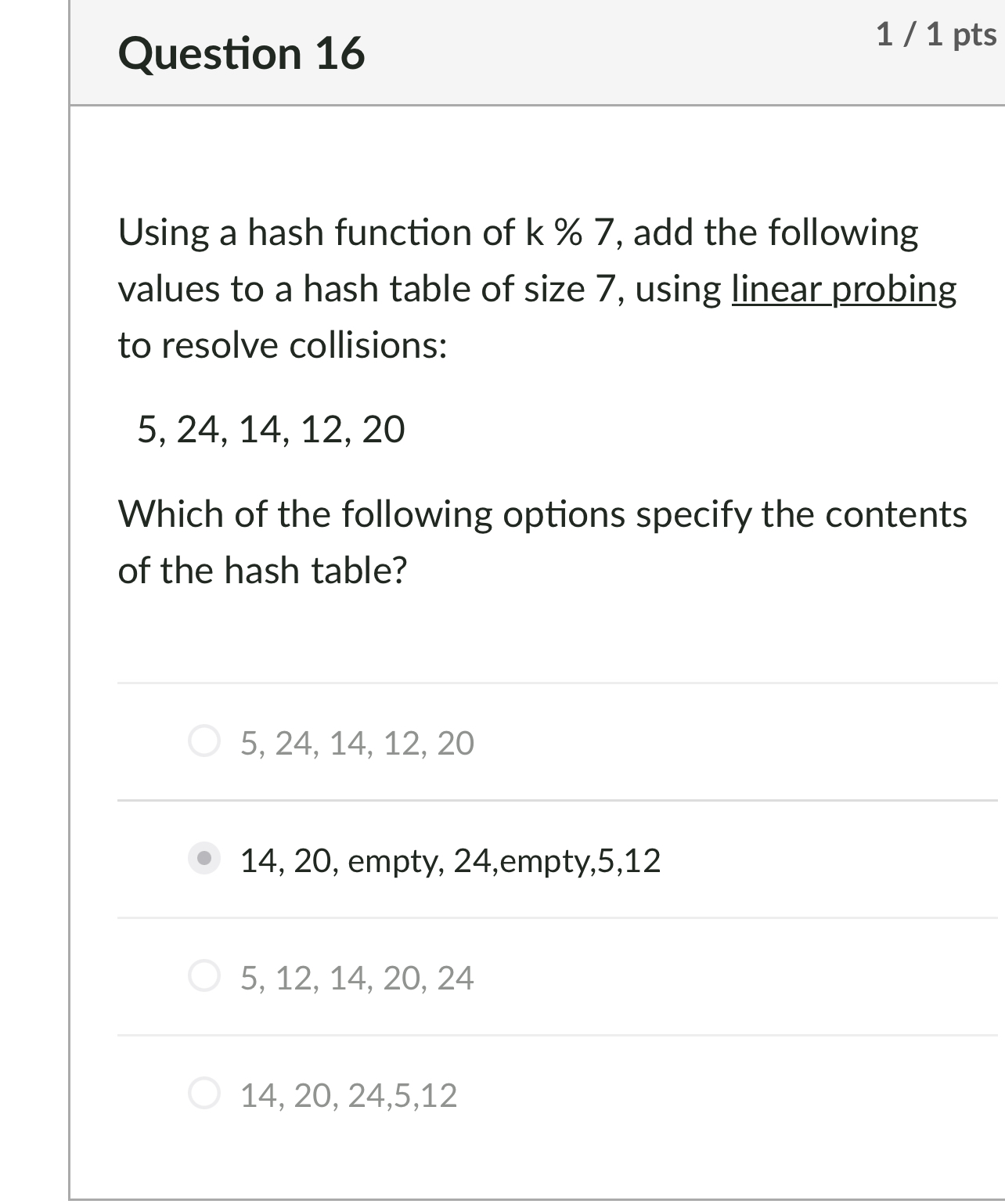The image size is (1005, 1204).
Task: Pick the answer "14, 20, 24,5,12"
Action: tap(205, 1095)
